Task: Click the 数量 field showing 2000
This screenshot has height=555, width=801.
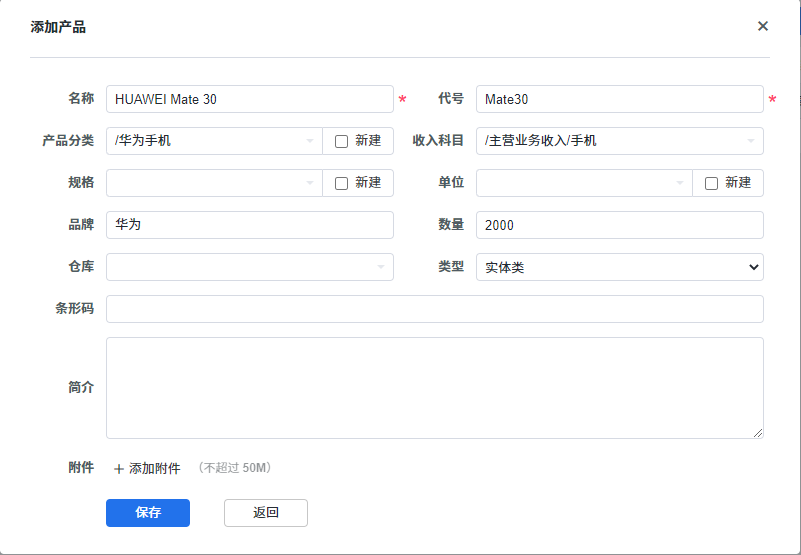Action: click(x=620, y=225)
